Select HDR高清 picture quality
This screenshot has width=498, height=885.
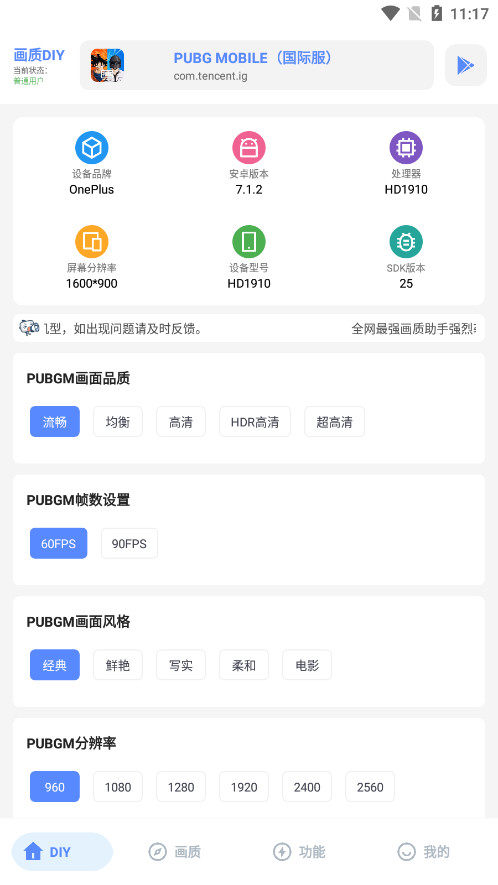click(255, 422)
